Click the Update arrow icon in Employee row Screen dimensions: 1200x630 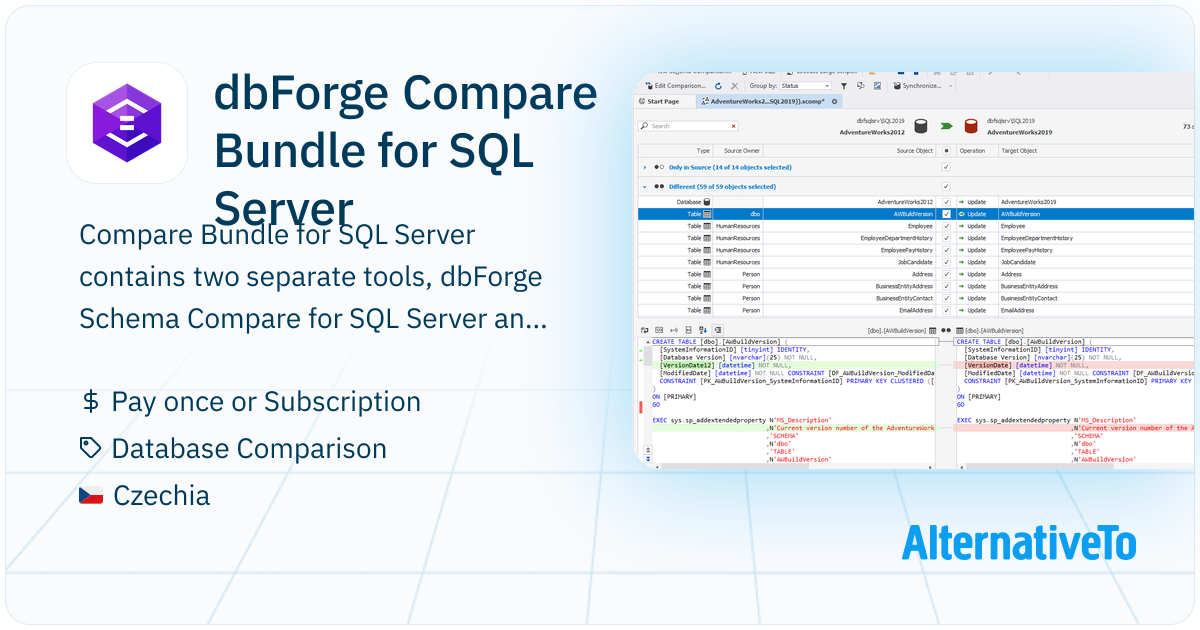(961, 226)
